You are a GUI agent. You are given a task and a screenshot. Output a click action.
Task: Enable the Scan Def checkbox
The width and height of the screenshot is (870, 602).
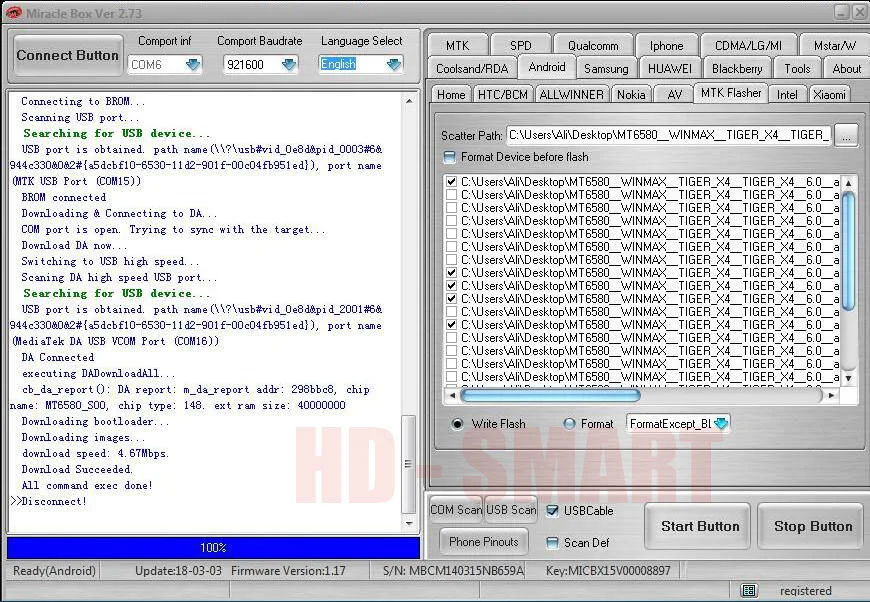point(553,543)
